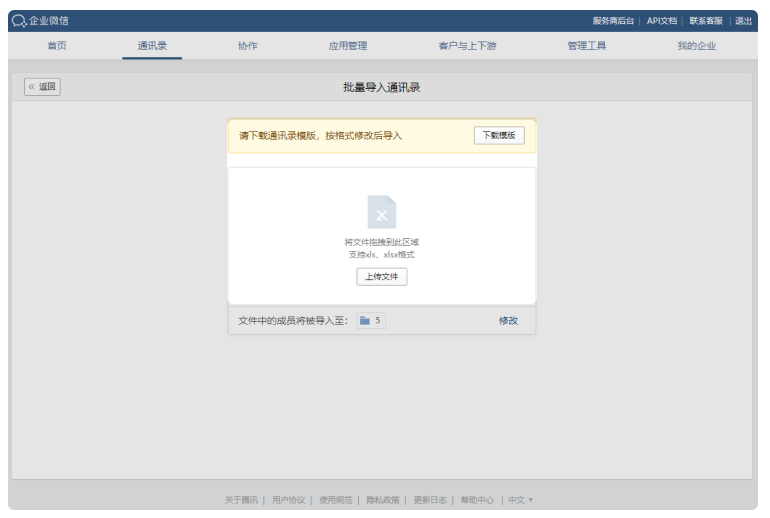The width and height of the screenshot is (770, 518).
Task: Log out using 退出 link
Action: coord(744,21)
